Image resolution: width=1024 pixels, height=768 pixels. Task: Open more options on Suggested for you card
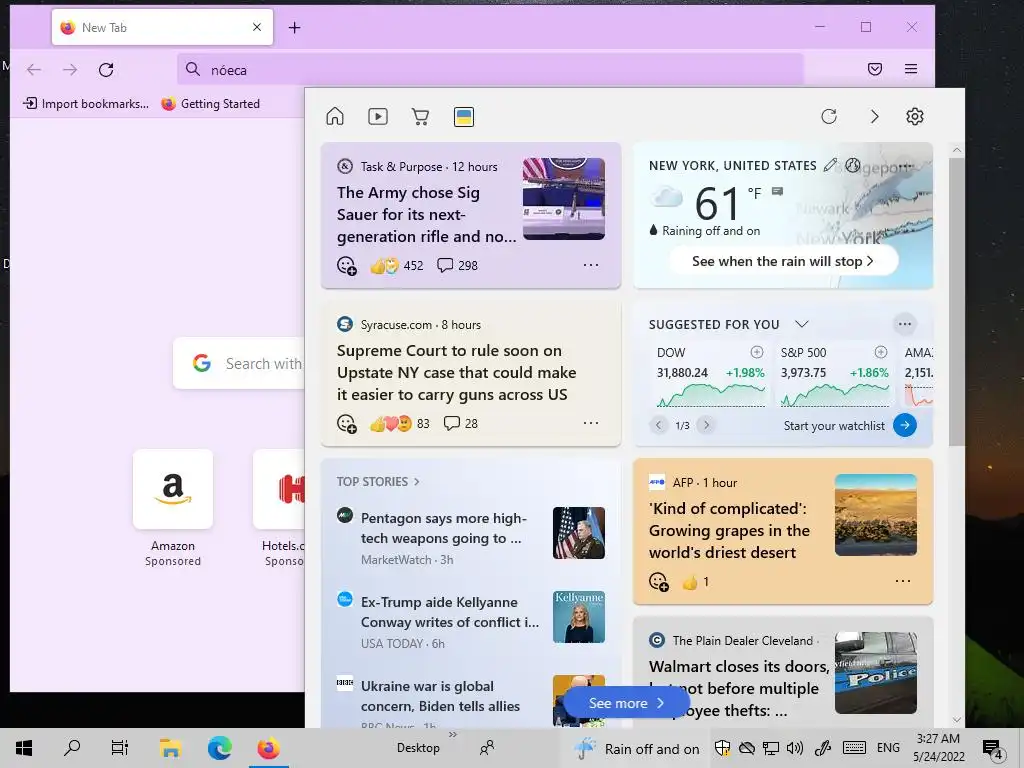point(904,324)
